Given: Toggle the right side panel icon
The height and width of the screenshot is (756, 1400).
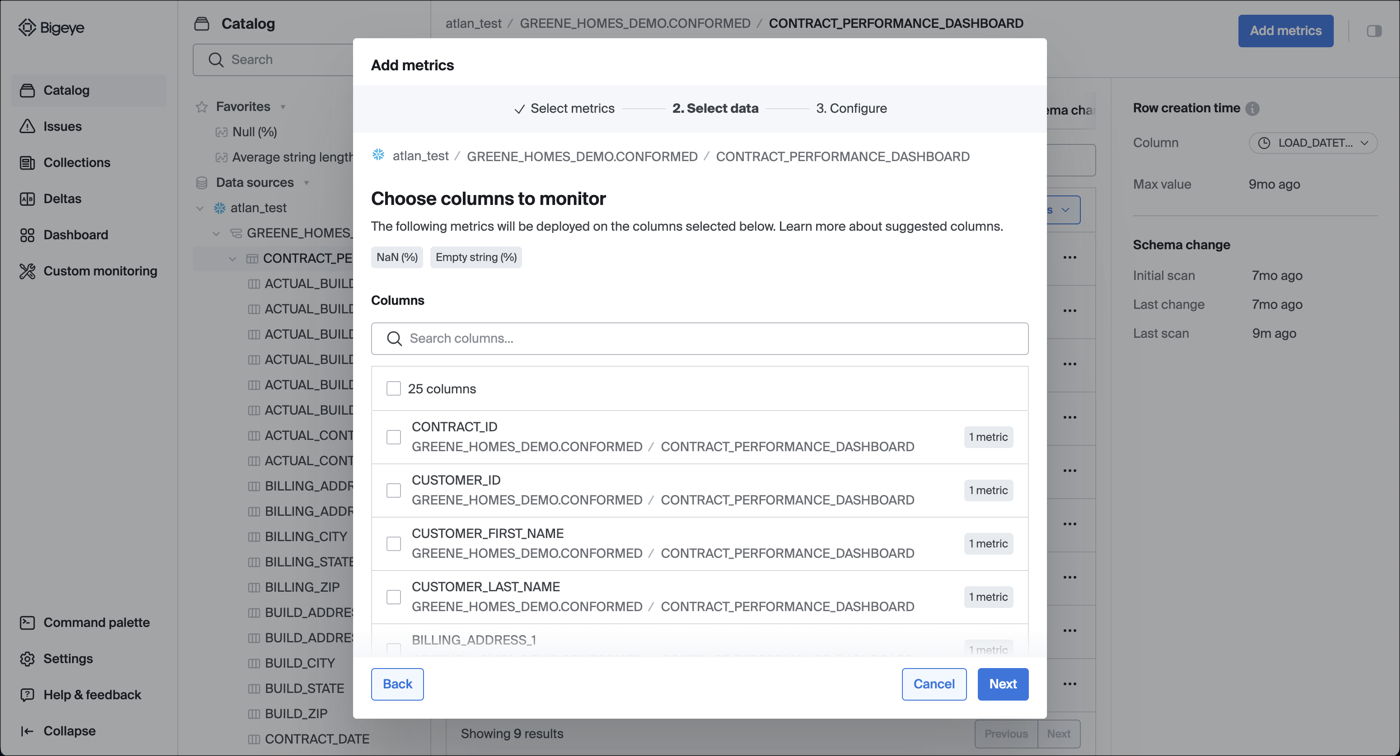Looking at the screenshot, I should click(1374, 31).
